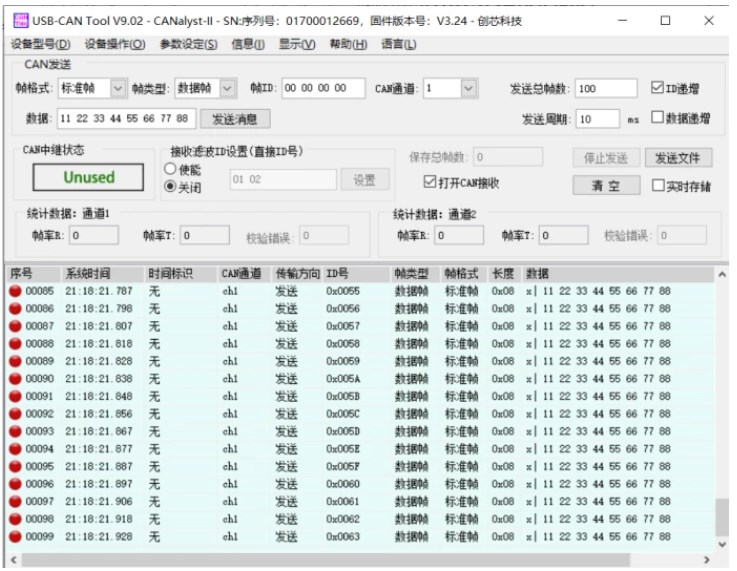The width and height of the screenshot is (737, 571).
Task: Click the red status dot for row 00088
Action: [15, 344]
